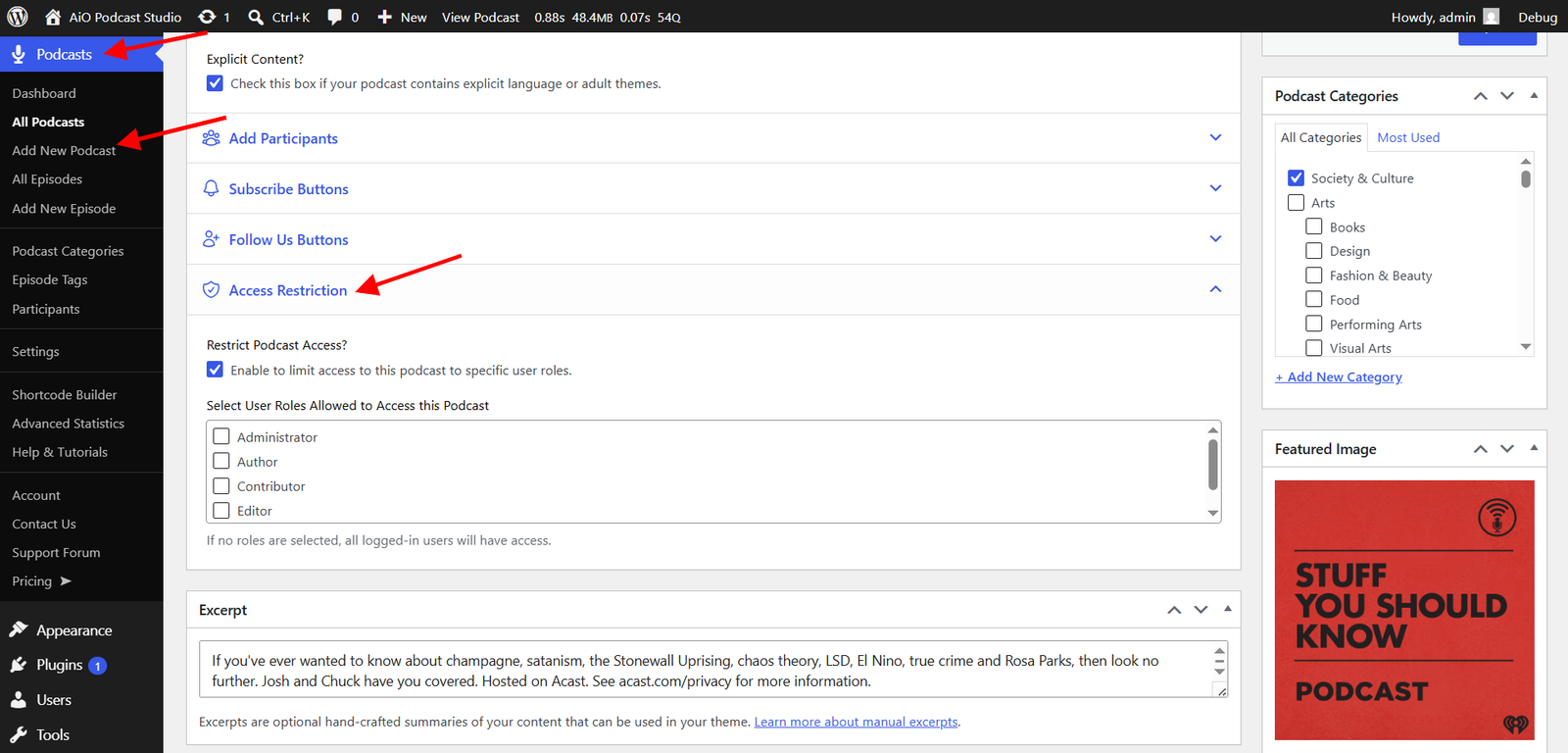
Task: Check the Contributor role box
Action: [221, 485]
